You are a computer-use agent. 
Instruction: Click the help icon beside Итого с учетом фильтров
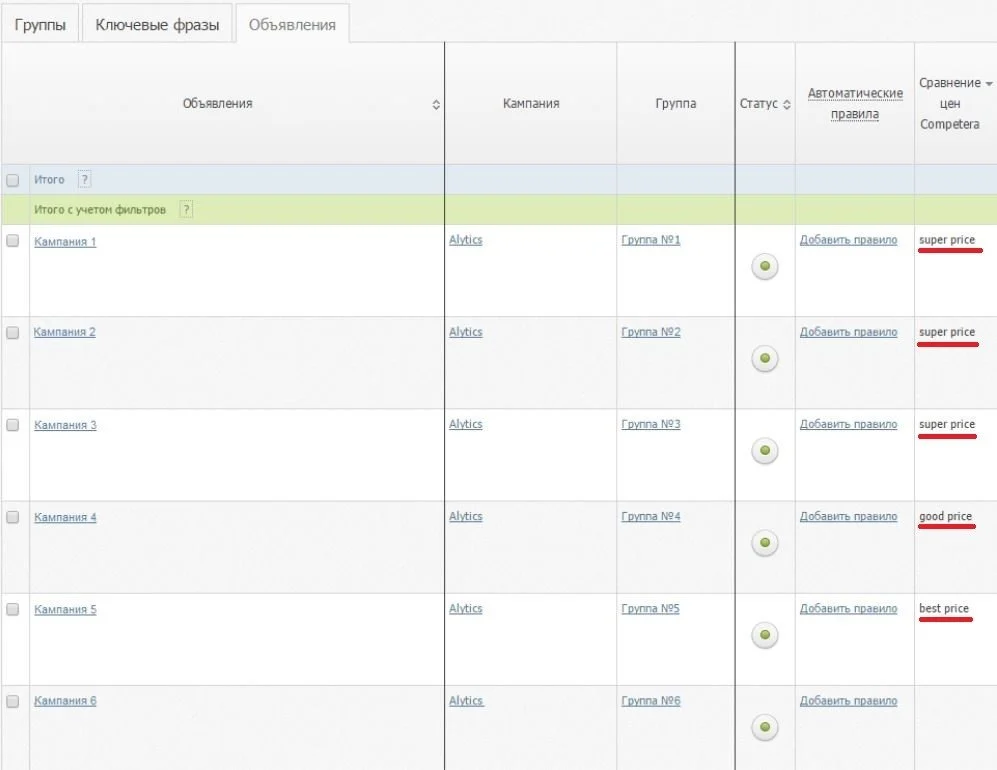(x=186, y=210)
